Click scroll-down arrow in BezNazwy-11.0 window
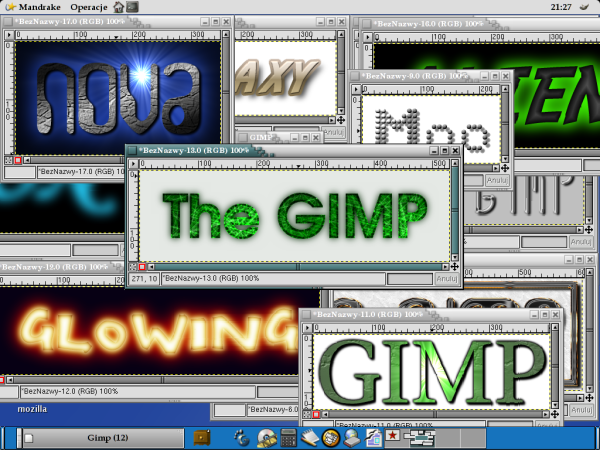Viewport: 600px width, 450px height. pos(554,405)
